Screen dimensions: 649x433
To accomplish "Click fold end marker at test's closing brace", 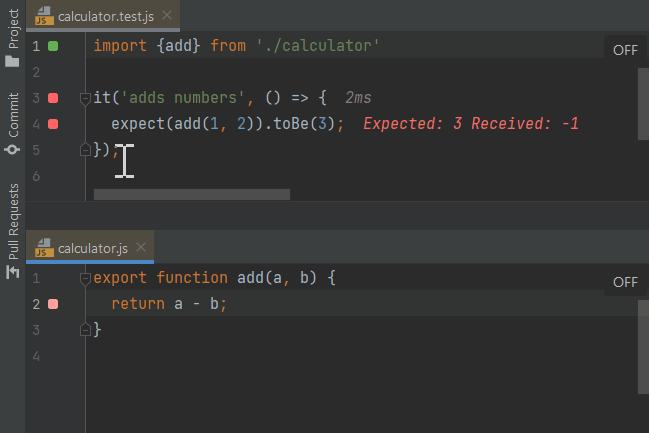I will coord(85,150).
